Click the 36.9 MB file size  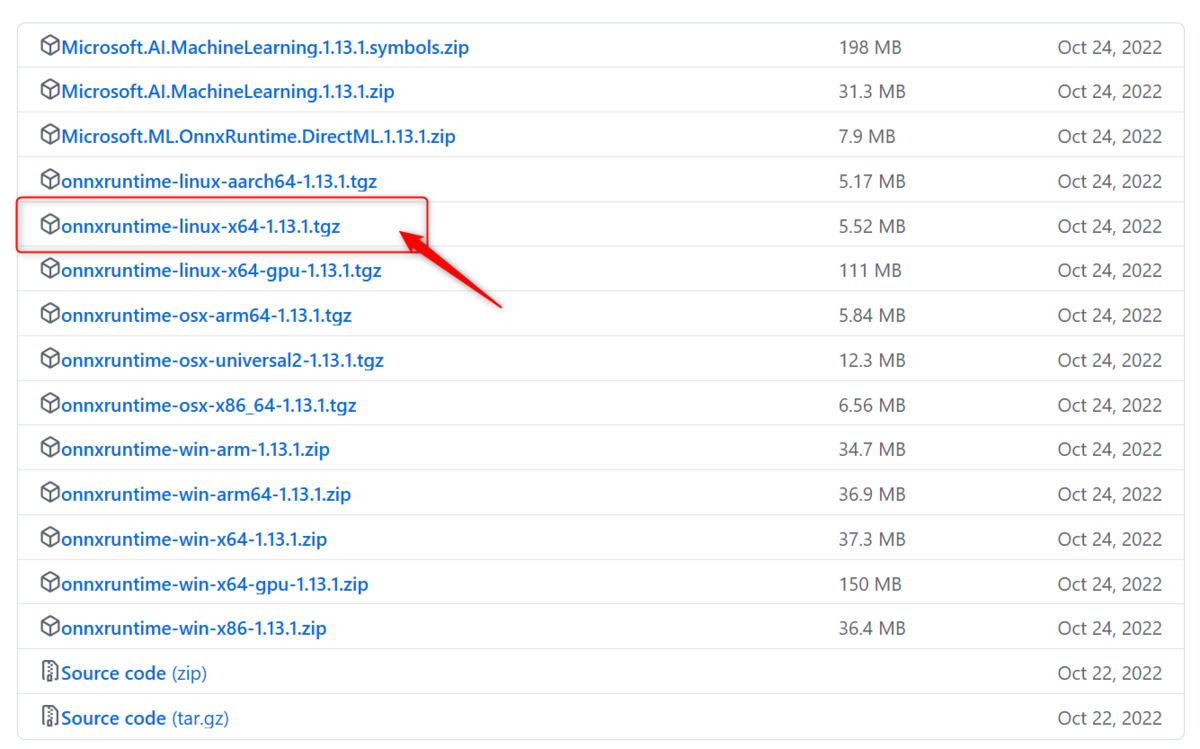pos(872,494)
